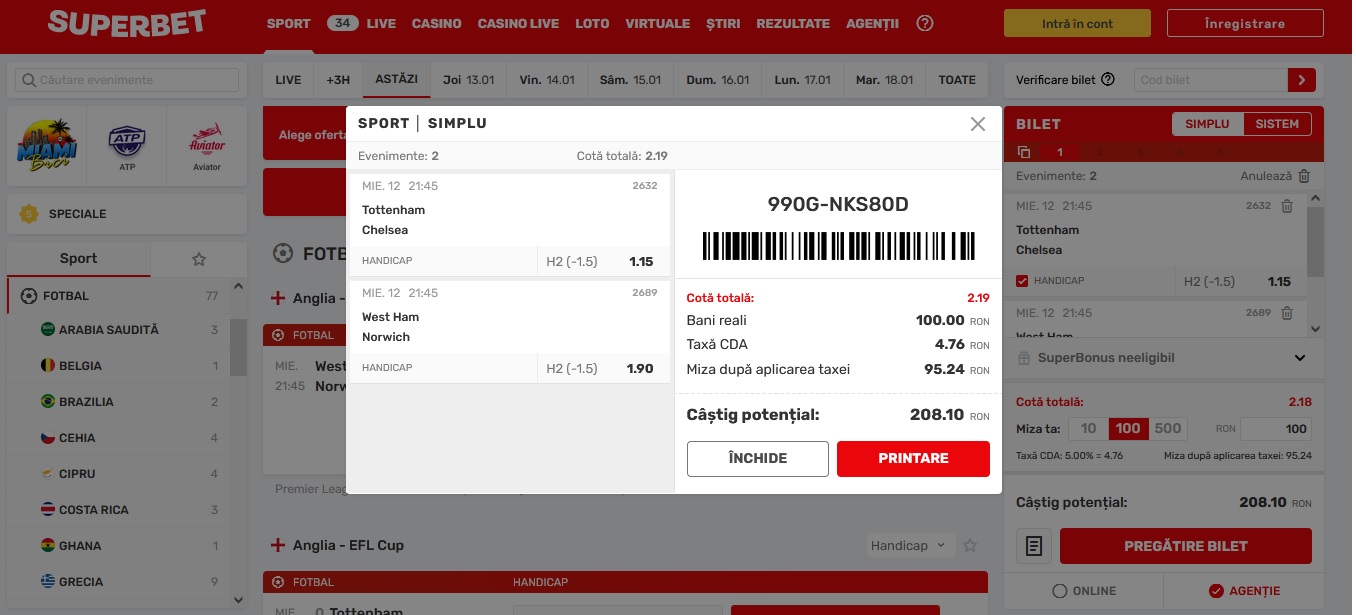
Task: Launch the Aviator game shortcut
Action: (207, 147)
